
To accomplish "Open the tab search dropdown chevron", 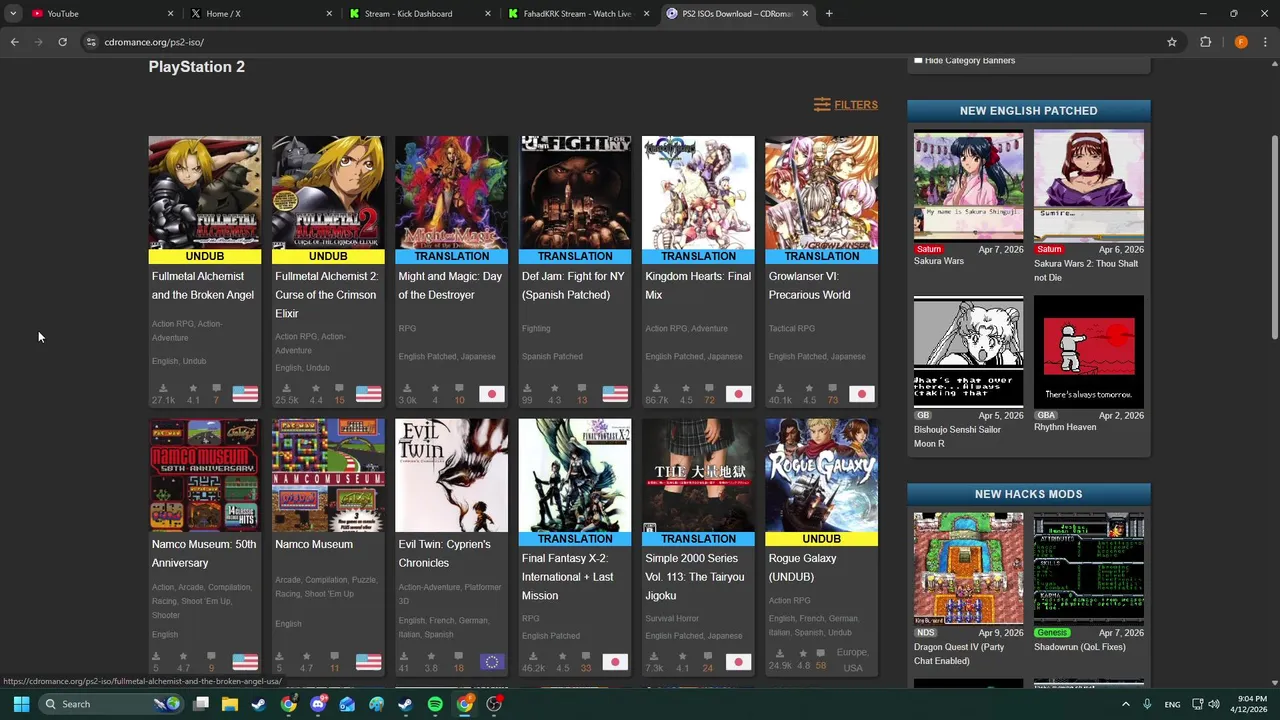I will coord(13,14).
